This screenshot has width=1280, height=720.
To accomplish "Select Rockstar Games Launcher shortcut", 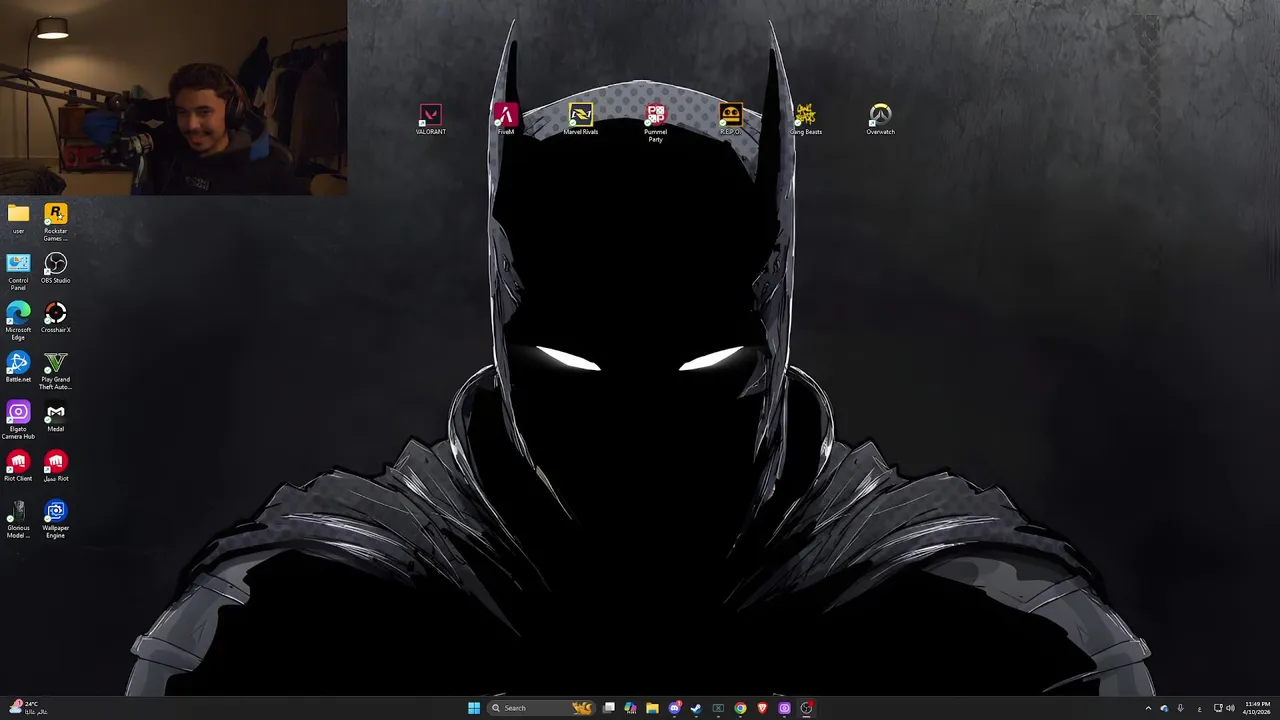I will (x=56, y=222).
